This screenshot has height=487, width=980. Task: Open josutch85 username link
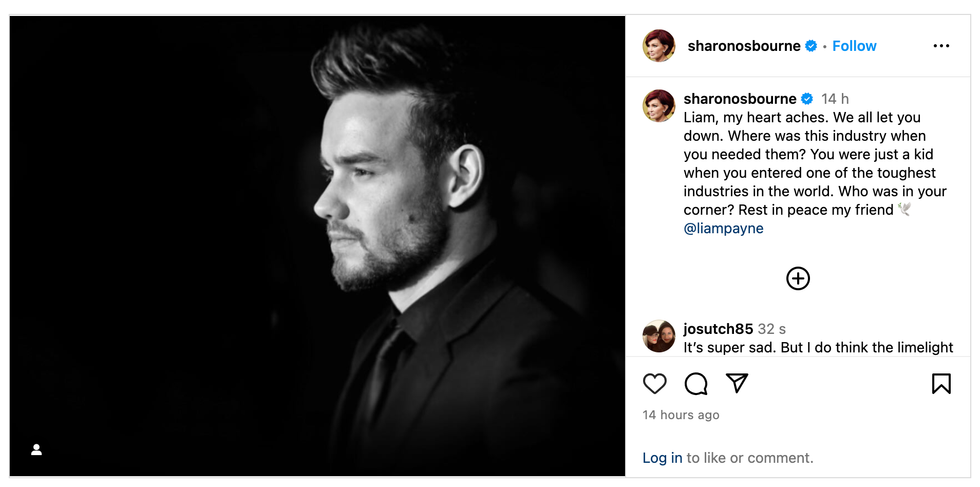tap(718, 329)
